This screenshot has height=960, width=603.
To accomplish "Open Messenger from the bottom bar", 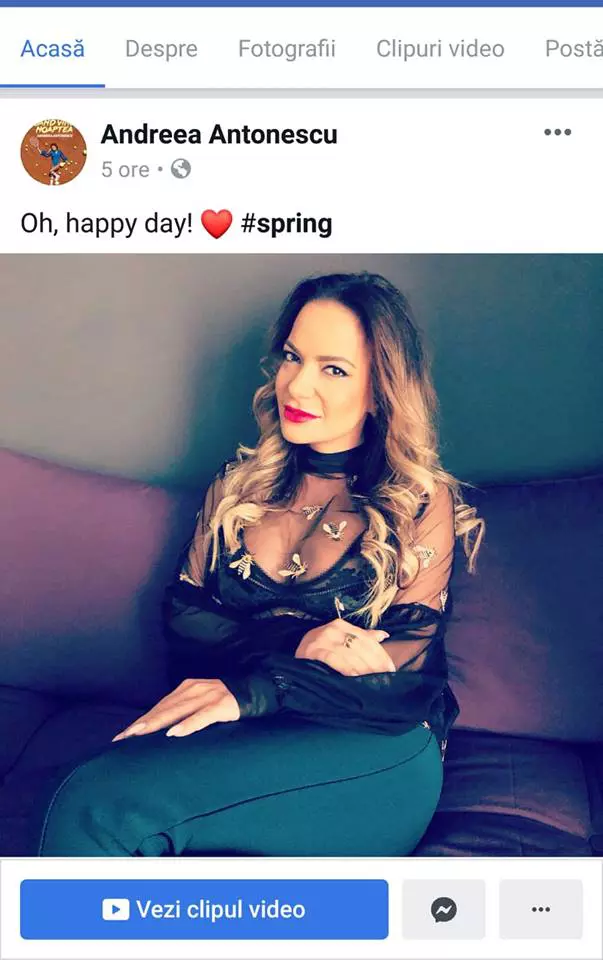I will pyautogui.click(x=443, y=909).
